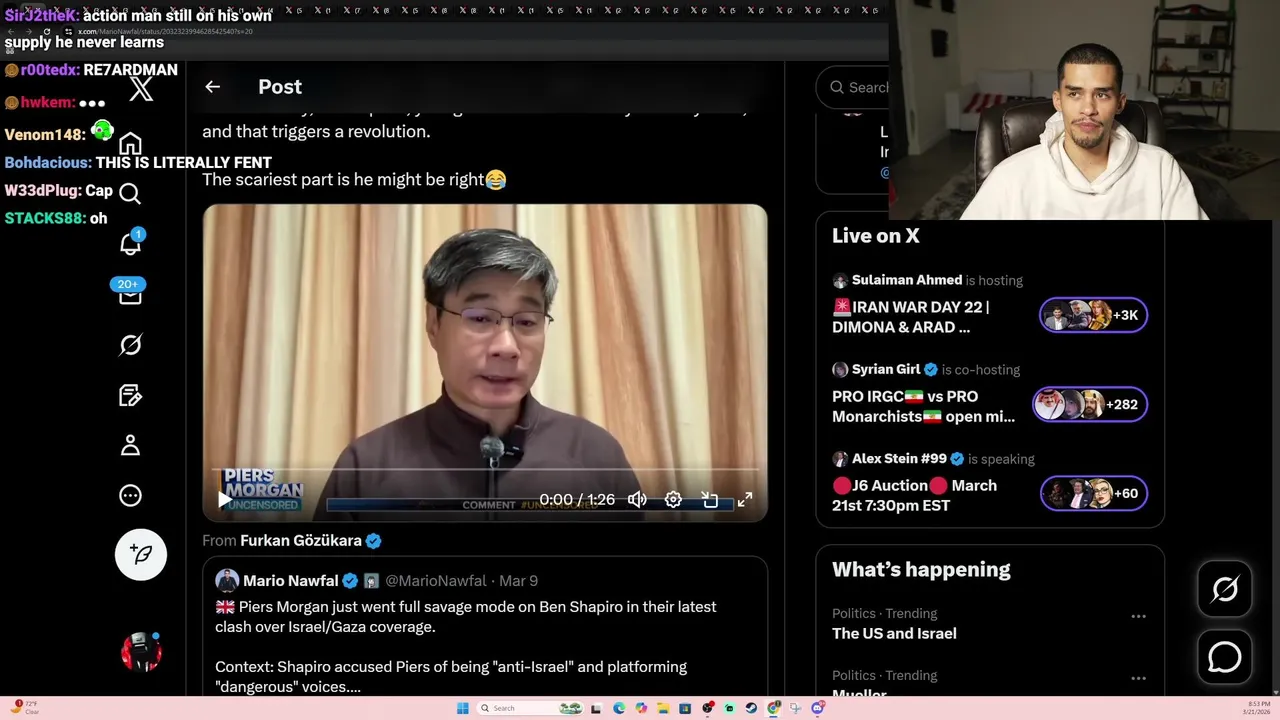Join Sulaiman Ahmed IRAN WAR DAY 22 space
The height and width of the screenshot is (720, 1280).
pos(910,317)
